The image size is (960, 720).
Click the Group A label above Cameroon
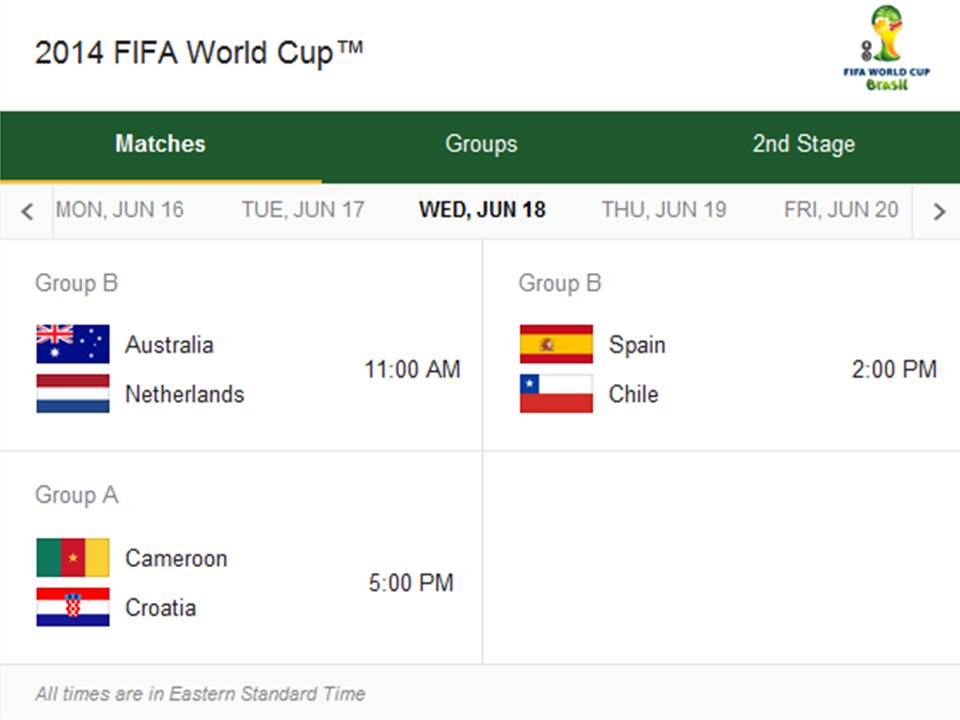coord(76,495)
